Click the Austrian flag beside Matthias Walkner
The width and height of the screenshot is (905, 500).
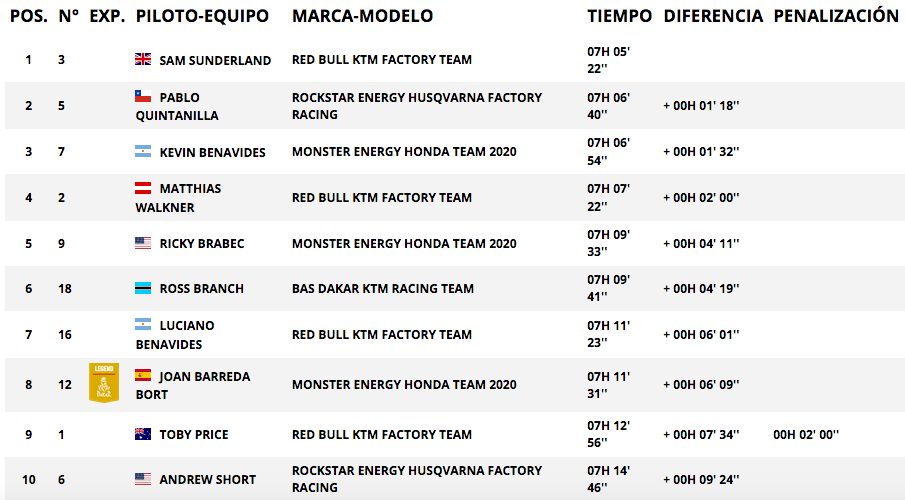pos(143,188)
